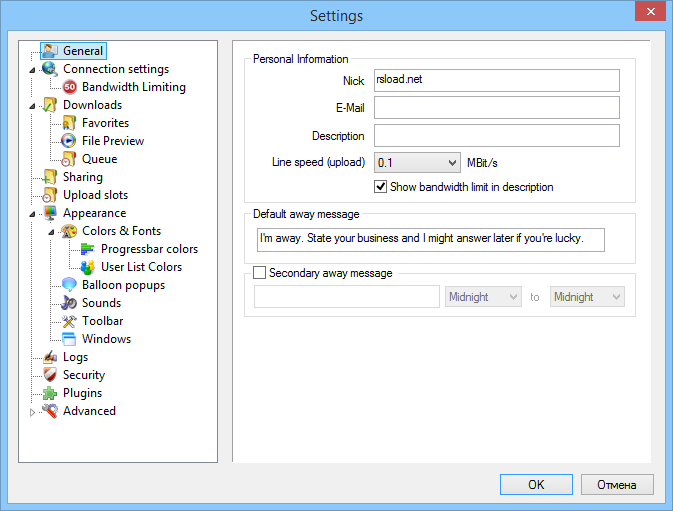Click the E-Mail input field
673x511 pixels.
(x=496, y=107)
